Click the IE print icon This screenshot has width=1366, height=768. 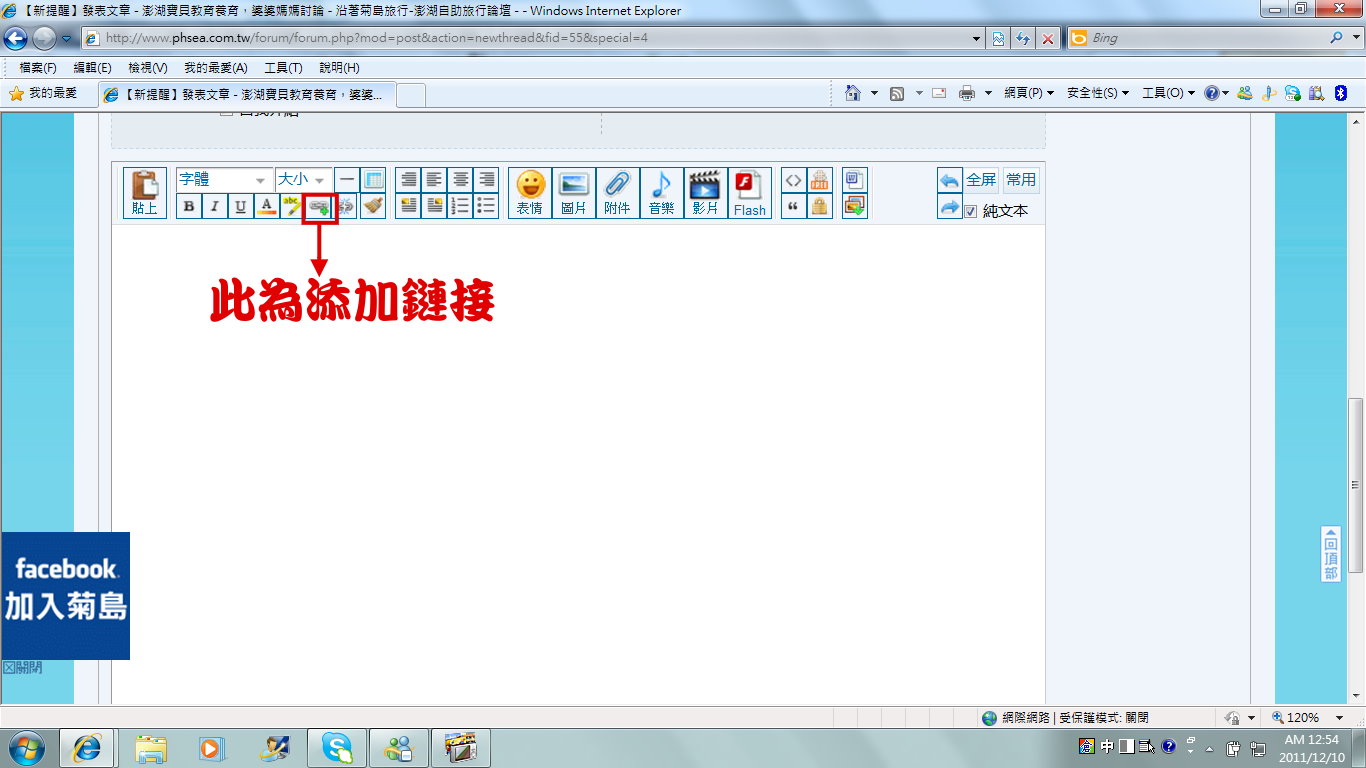pos(966,93)
